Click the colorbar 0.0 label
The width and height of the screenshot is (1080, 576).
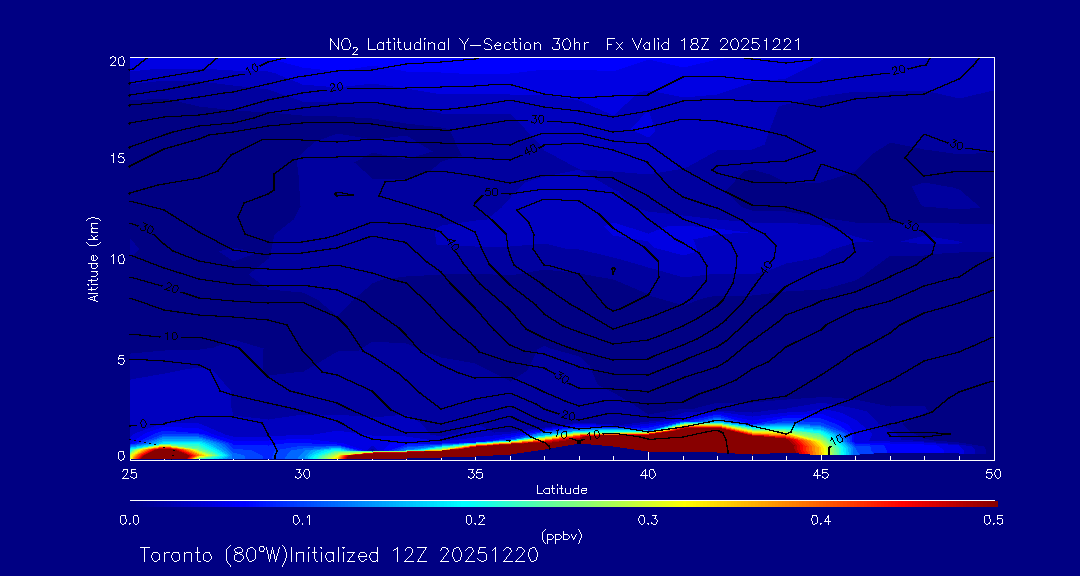pyautogui.click(x=130, y=520)
